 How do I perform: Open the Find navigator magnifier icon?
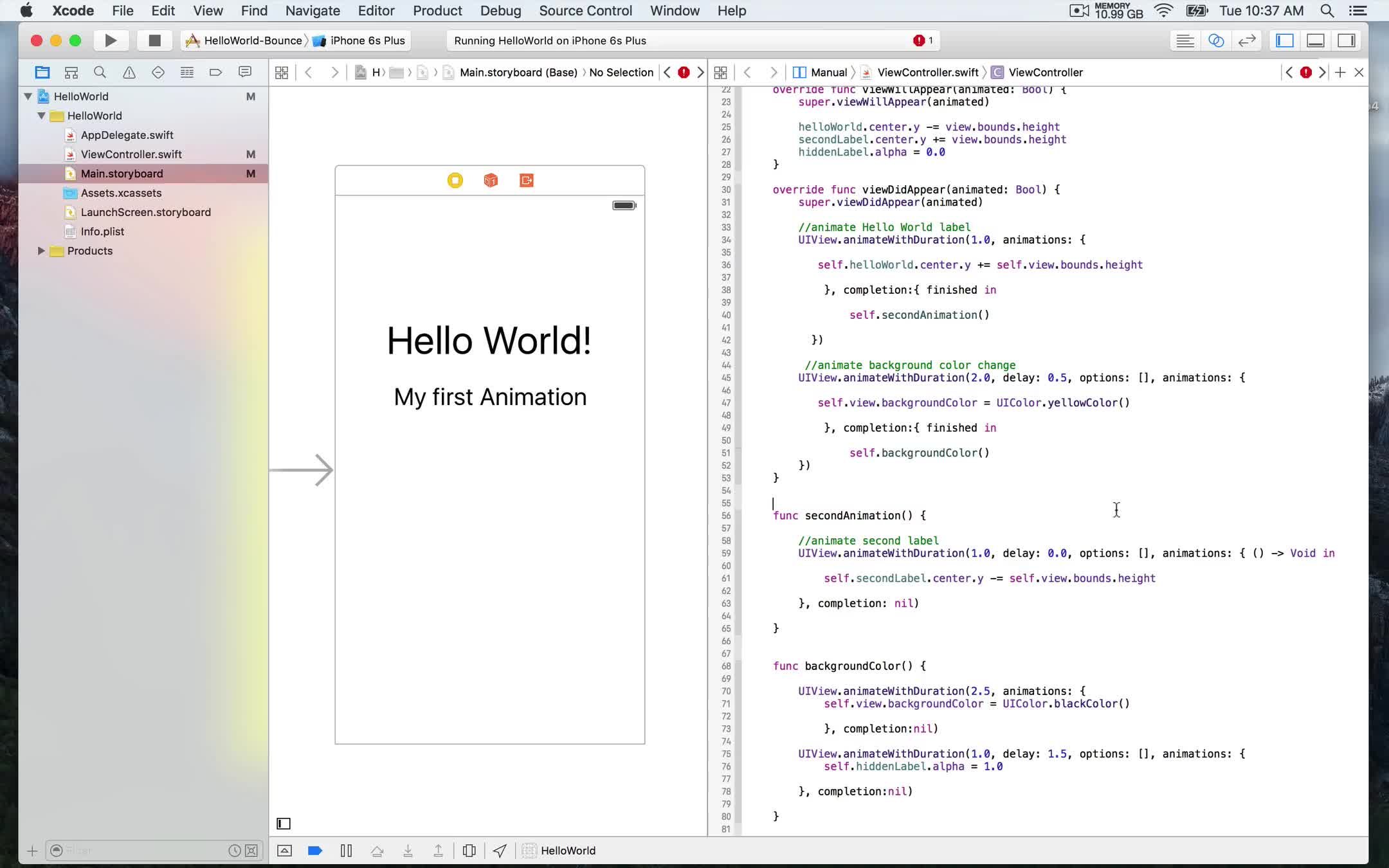click(100, 73)
